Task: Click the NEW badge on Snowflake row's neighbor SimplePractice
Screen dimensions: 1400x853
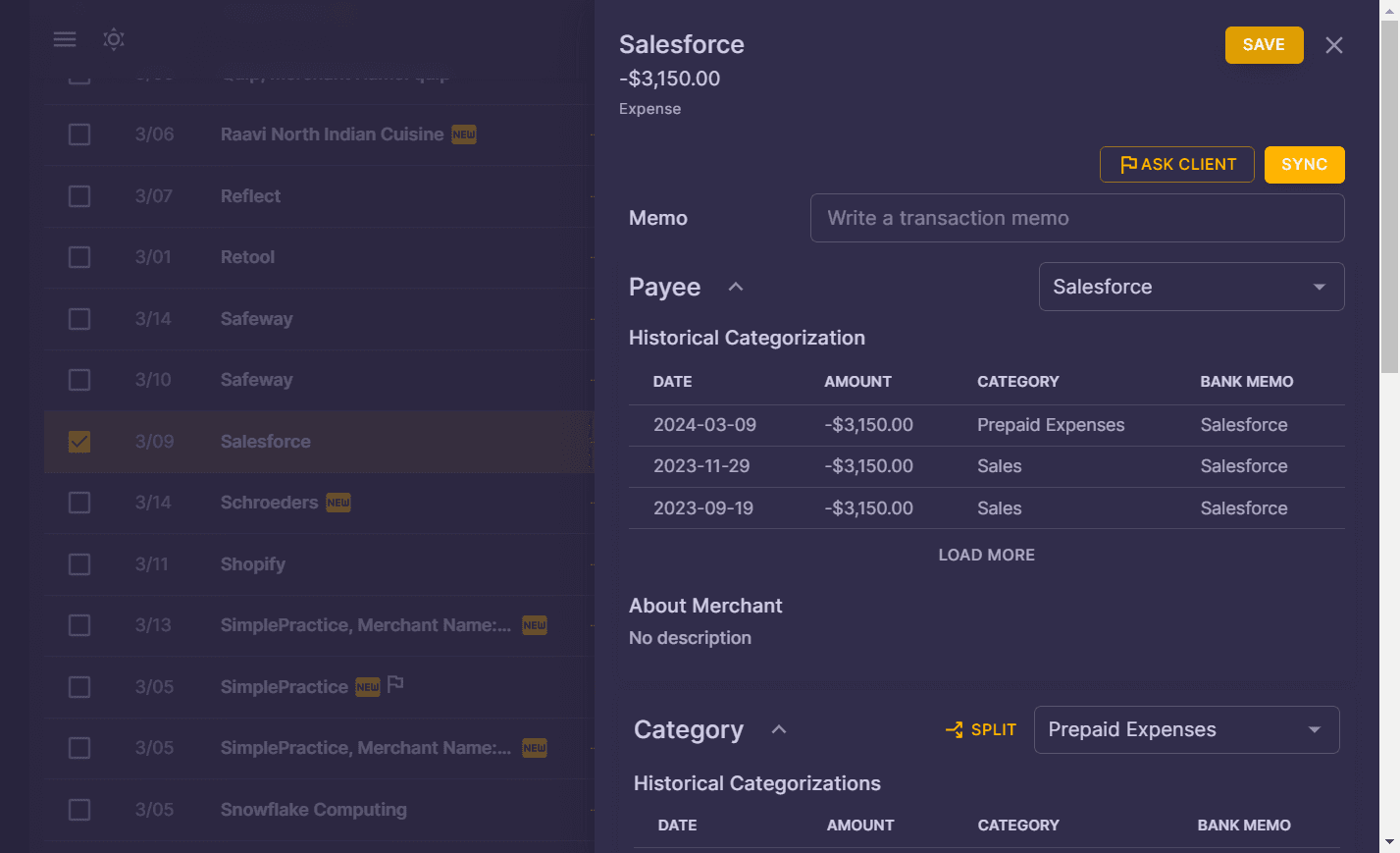Action: click(535, 748)
